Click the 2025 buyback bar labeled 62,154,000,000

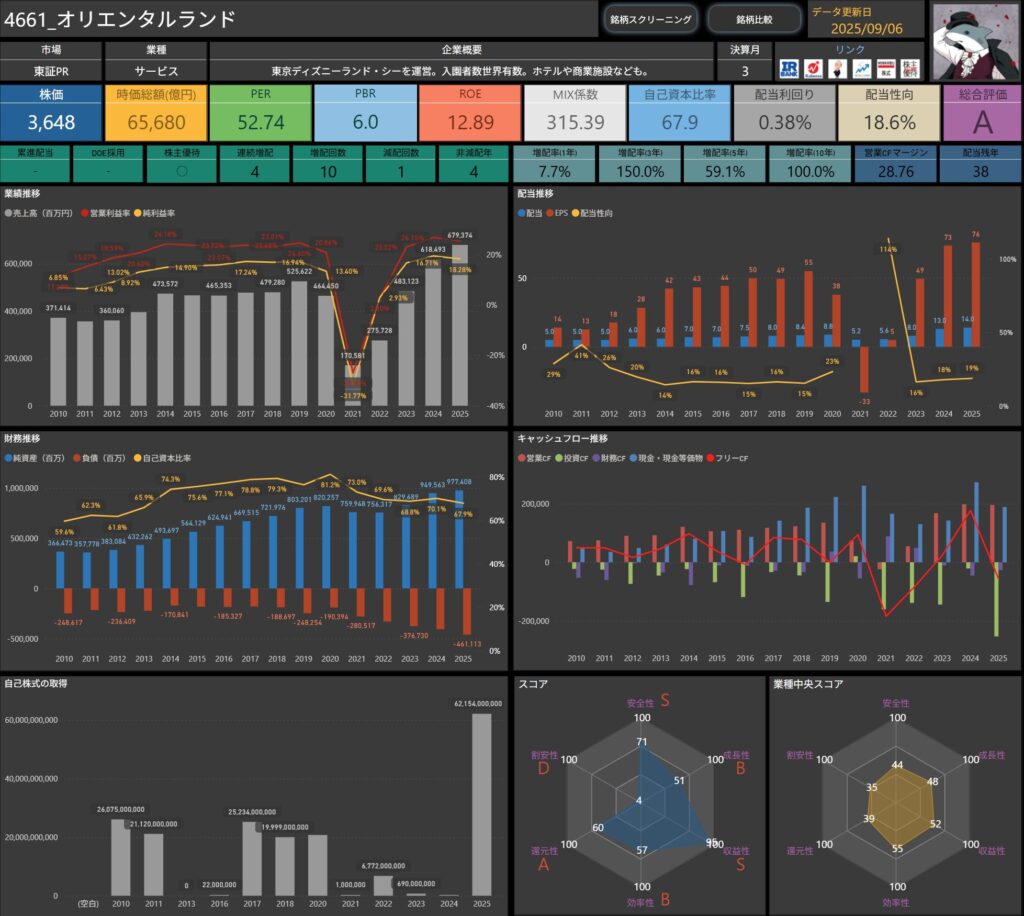481,804
